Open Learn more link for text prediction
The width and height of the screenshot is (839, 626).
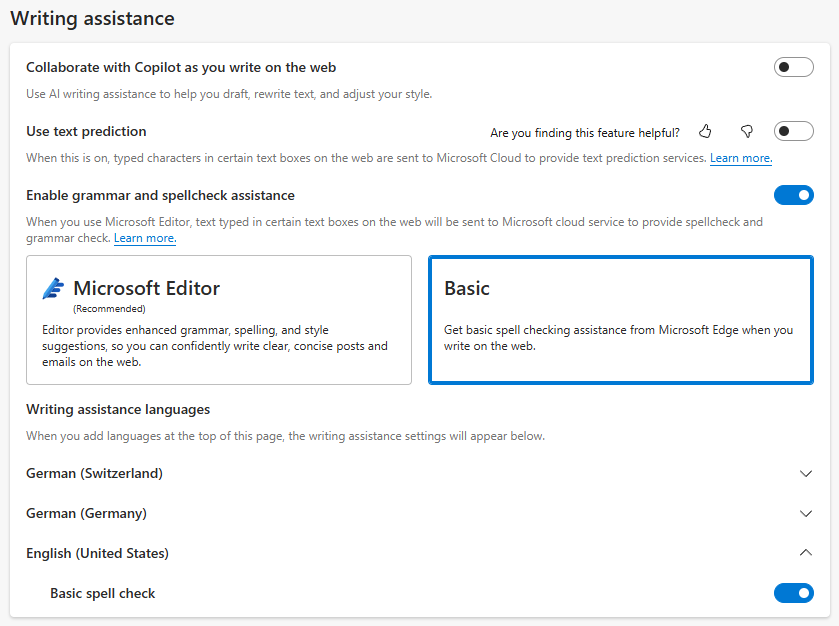740,158
